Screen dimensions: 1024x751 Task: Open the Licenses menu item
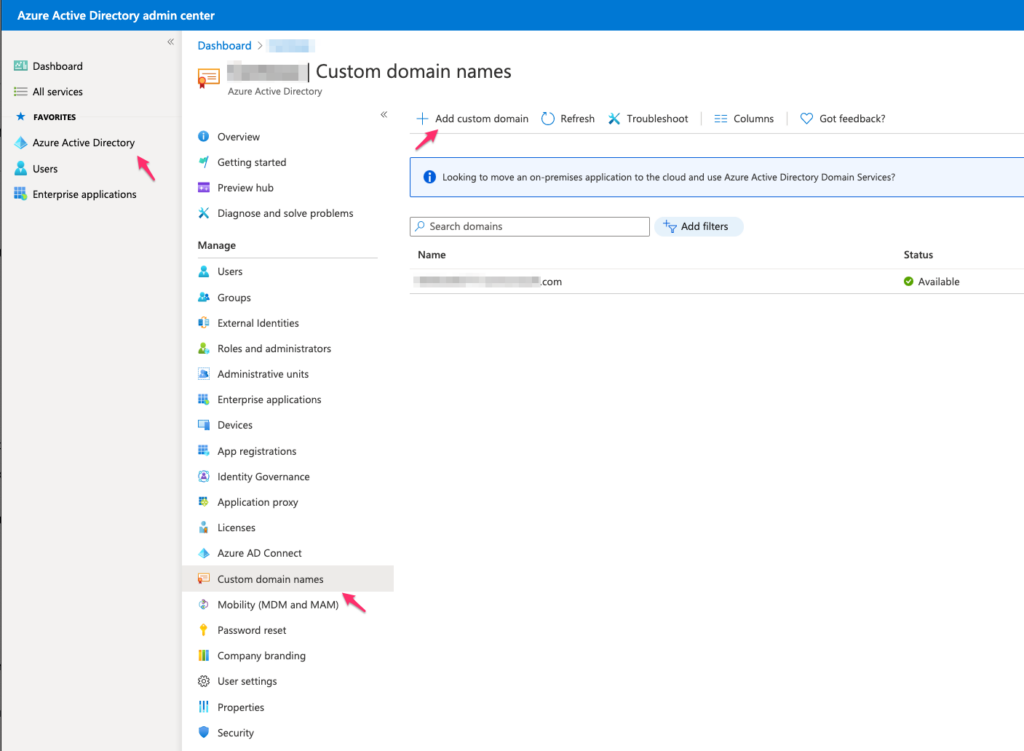coord(236,527)
